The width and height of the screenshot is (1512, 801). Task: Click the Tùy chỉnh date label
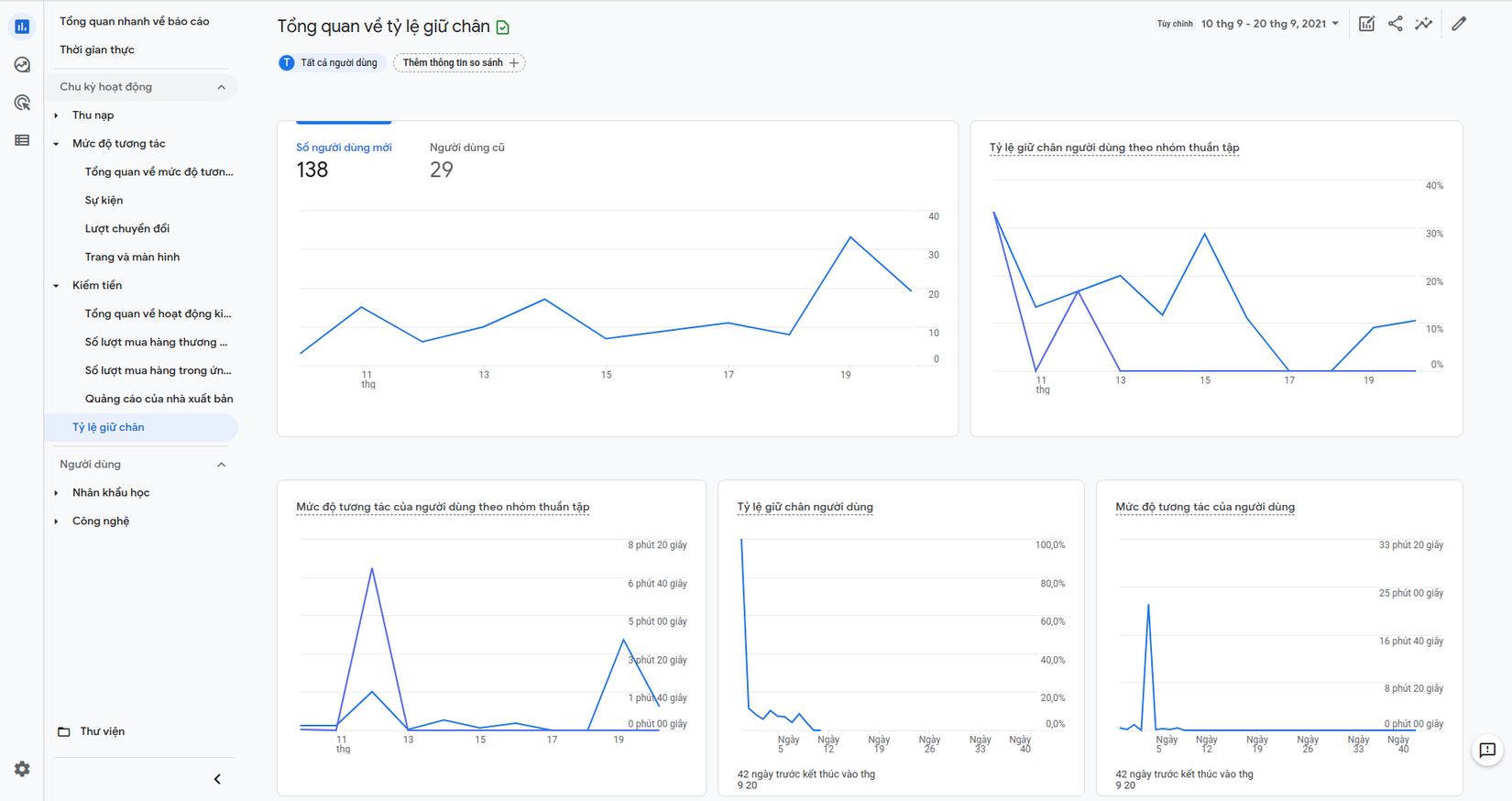[1175, 24]
